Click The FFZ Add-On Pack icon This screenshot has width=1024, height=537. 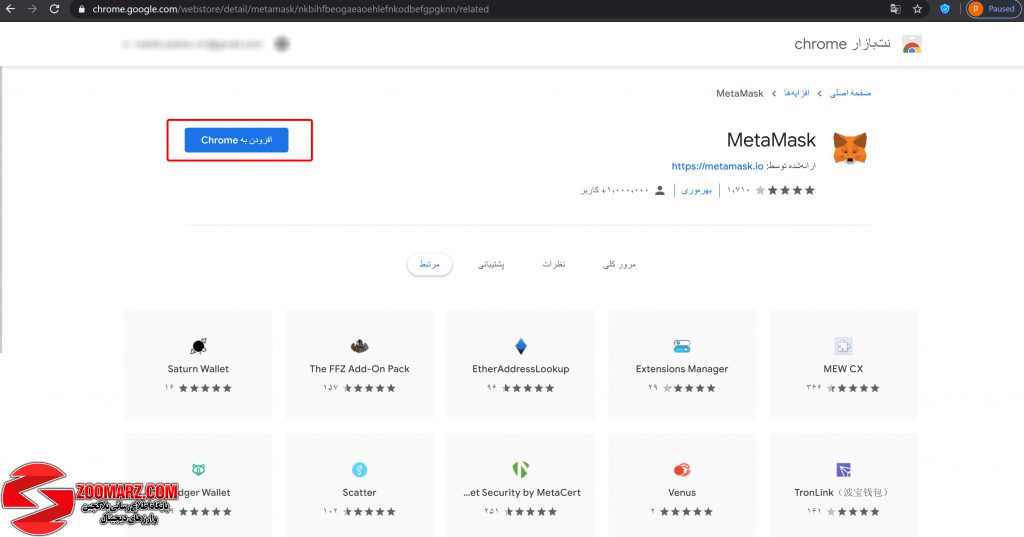click(359, 346)
